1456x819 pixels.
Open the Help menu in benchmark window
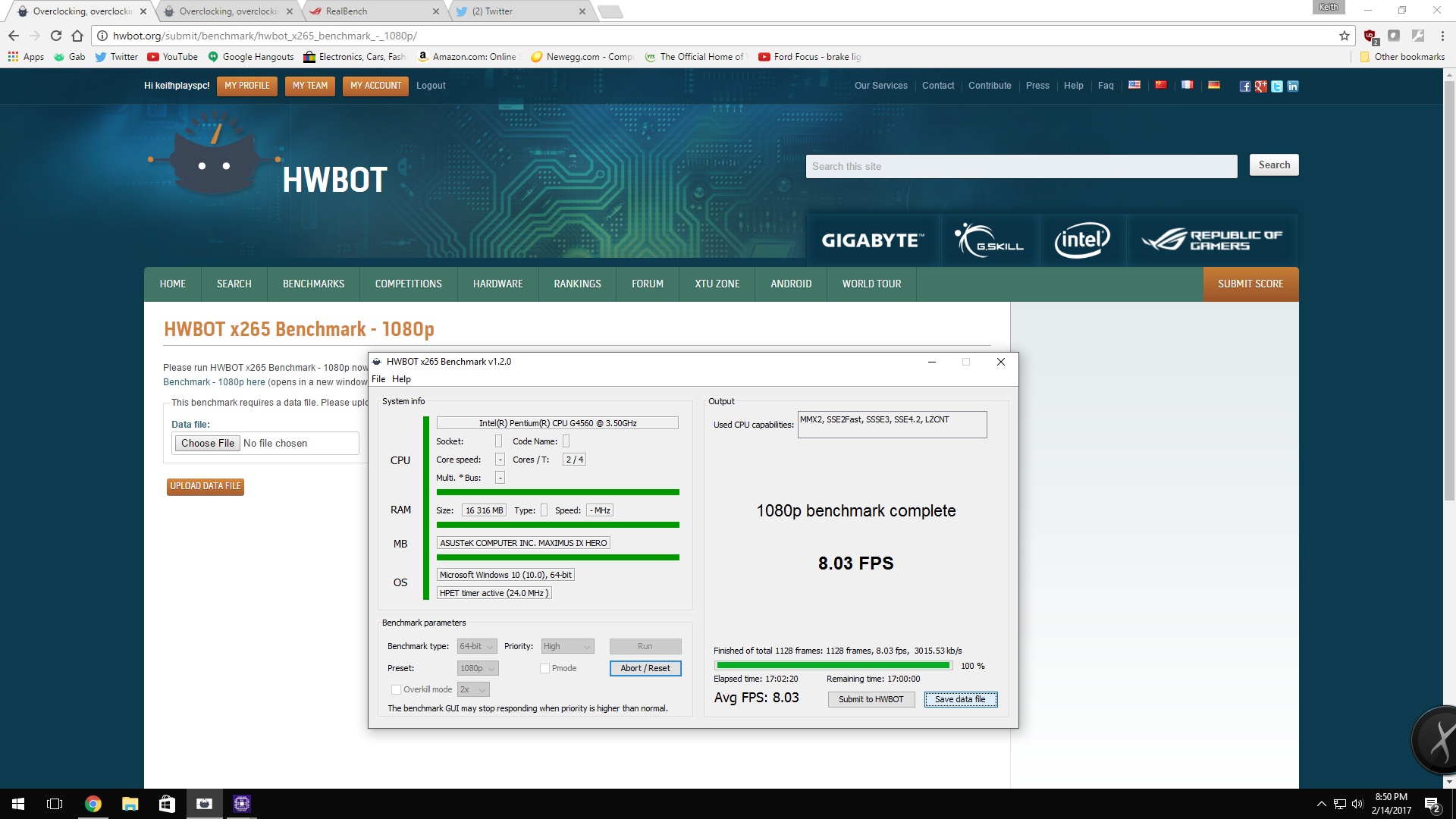[401, 379]
